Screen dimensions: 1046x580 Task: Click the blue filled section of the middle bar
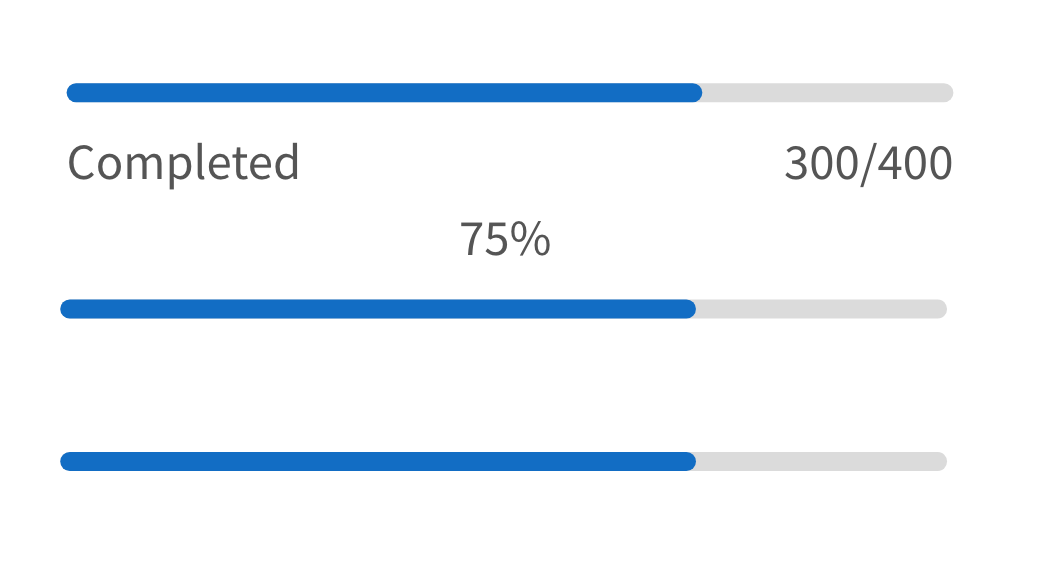[x=378, y=309]
